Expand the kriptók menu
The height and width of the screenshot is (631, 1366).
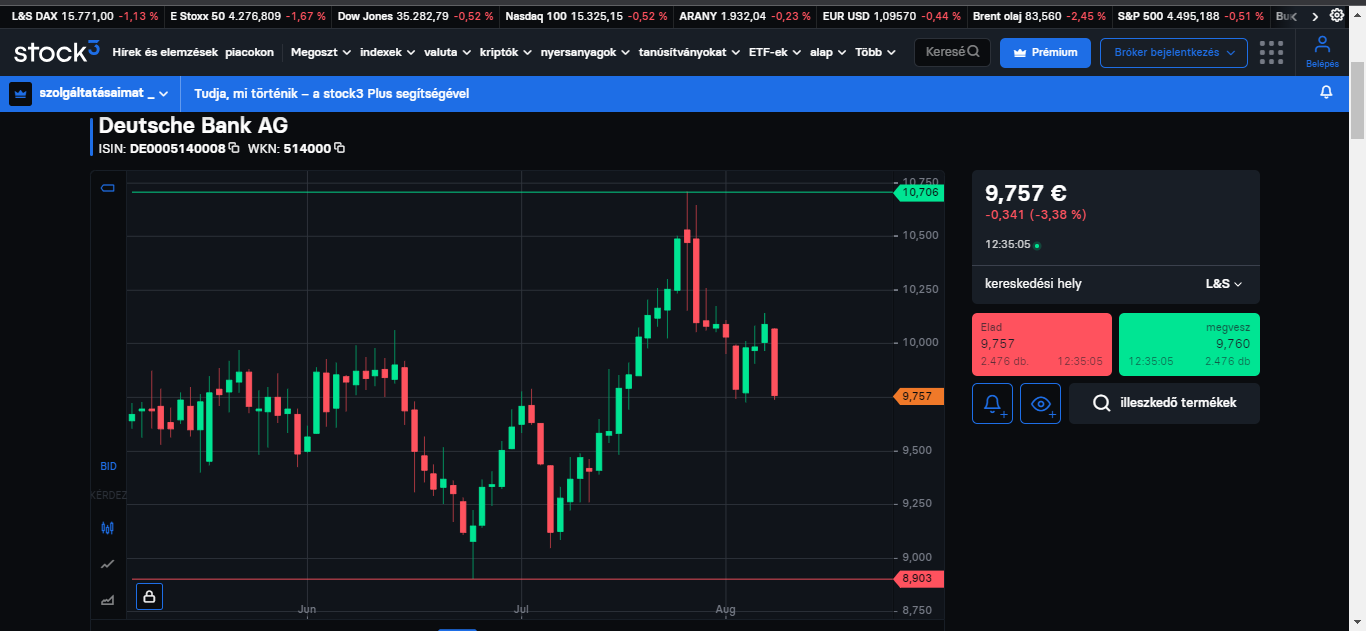tap(506, 52)
